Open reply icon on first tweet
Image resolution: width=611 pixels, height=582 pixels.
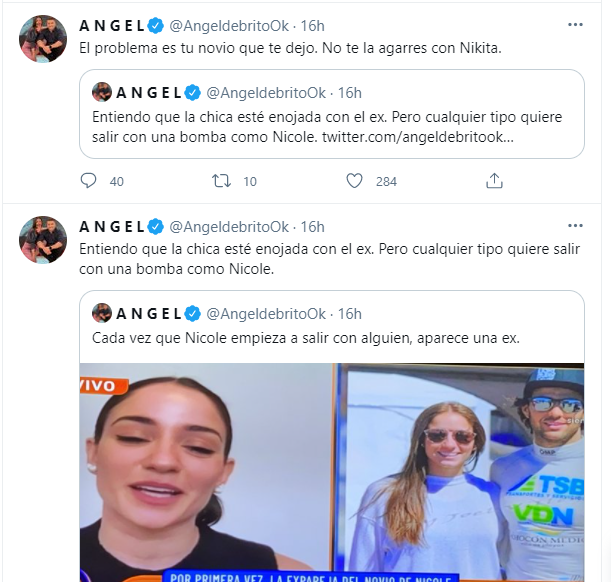click(x=88, y=181)
